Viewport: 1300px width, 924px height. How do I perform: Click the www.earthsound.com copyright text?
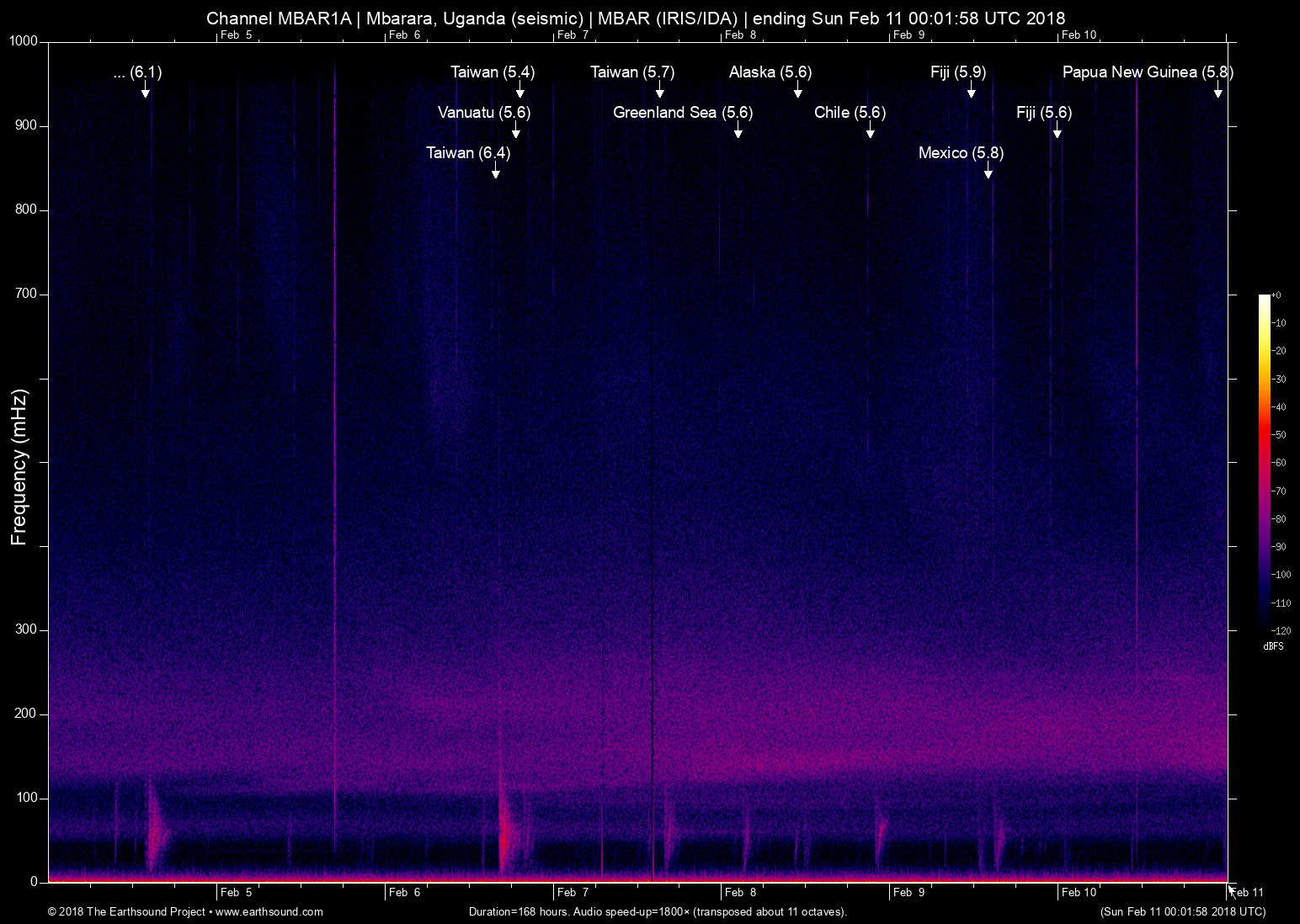tap(185, 911)
